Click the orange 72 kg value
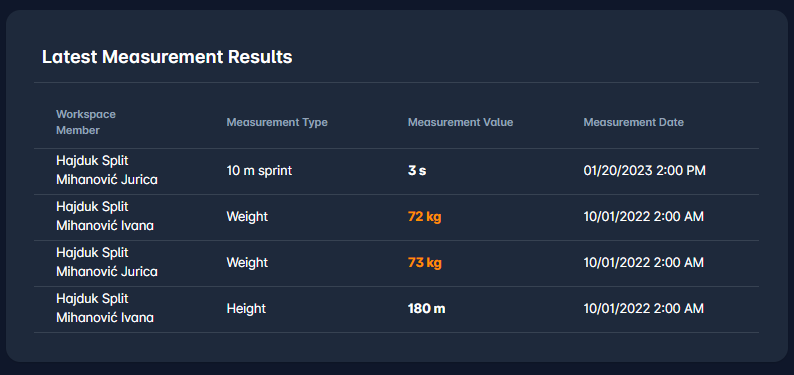This screenshot has height=375, width=794. pyautogui.click(x=424, y=217)
